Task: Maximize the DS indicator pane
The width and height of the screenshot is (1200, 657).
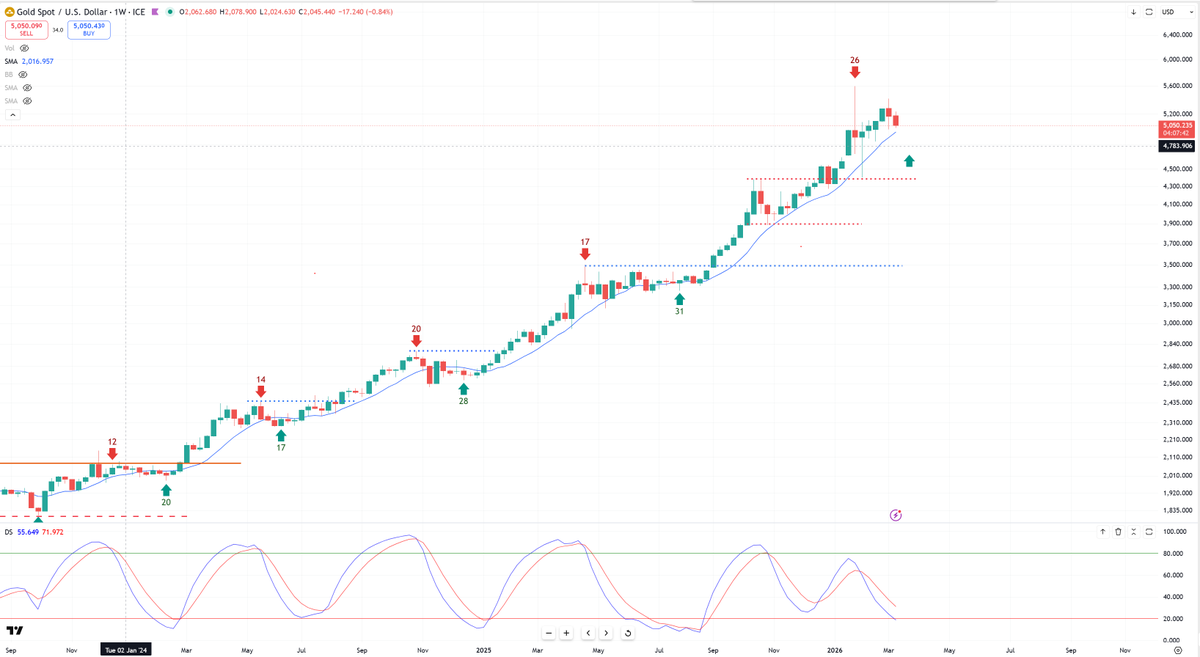Action: [1149, 532]
